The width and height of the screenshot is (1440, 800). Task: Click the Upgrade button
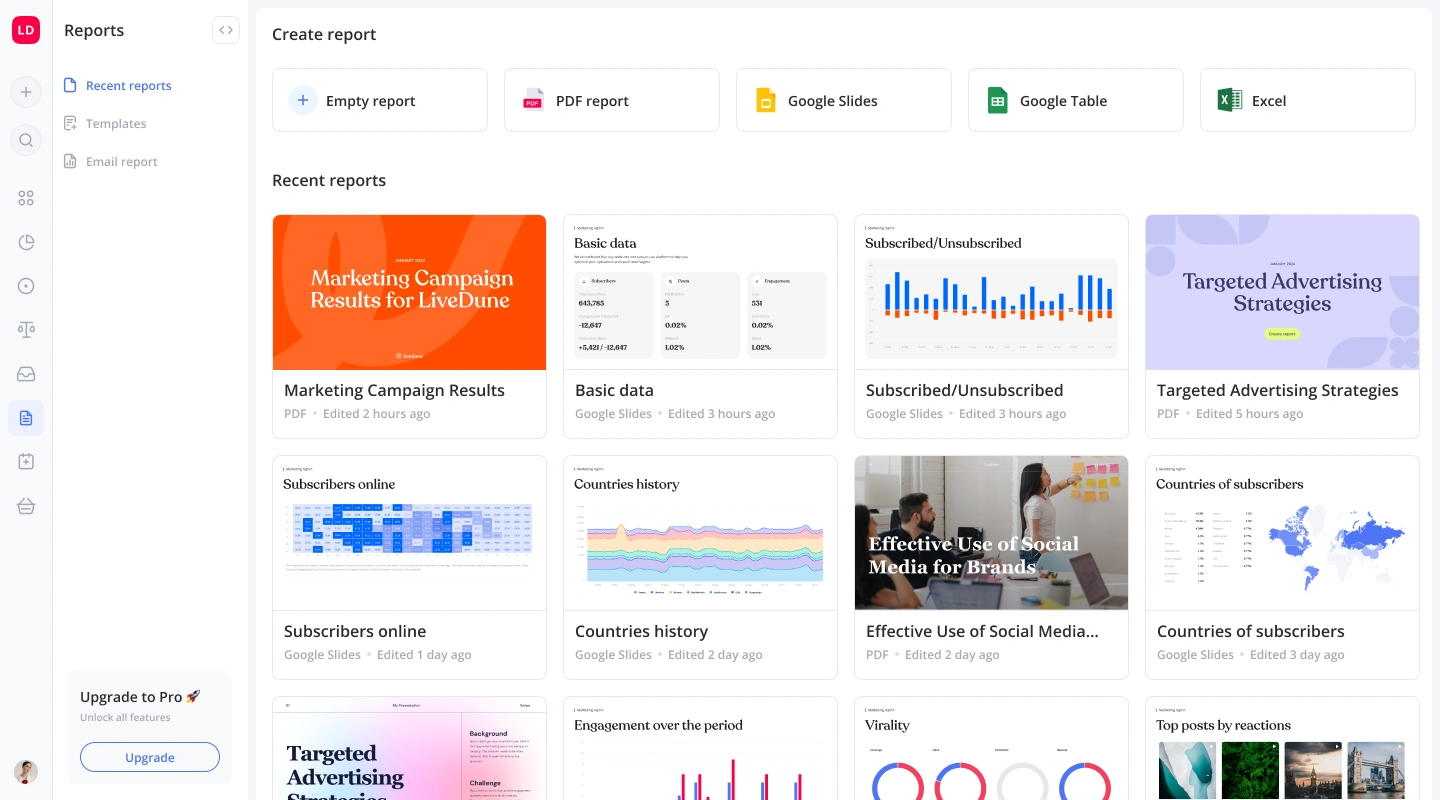tap(150, 757)
